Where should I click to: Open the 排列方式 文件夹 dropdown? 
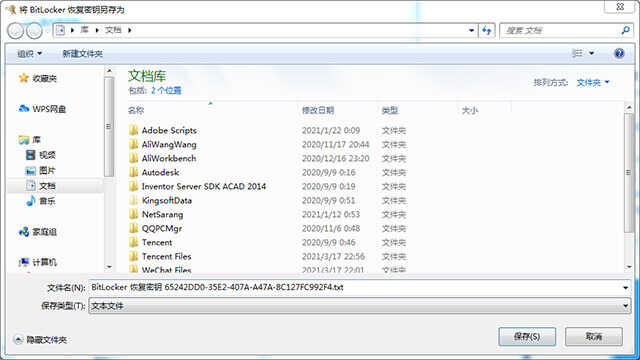click(593, 82)
